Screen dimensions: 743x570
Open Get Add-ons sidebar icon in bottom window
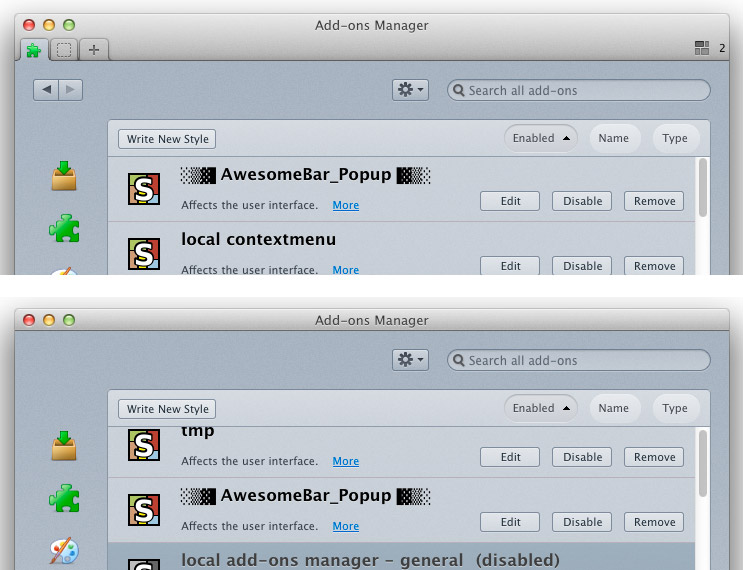[x=64, y=446]
